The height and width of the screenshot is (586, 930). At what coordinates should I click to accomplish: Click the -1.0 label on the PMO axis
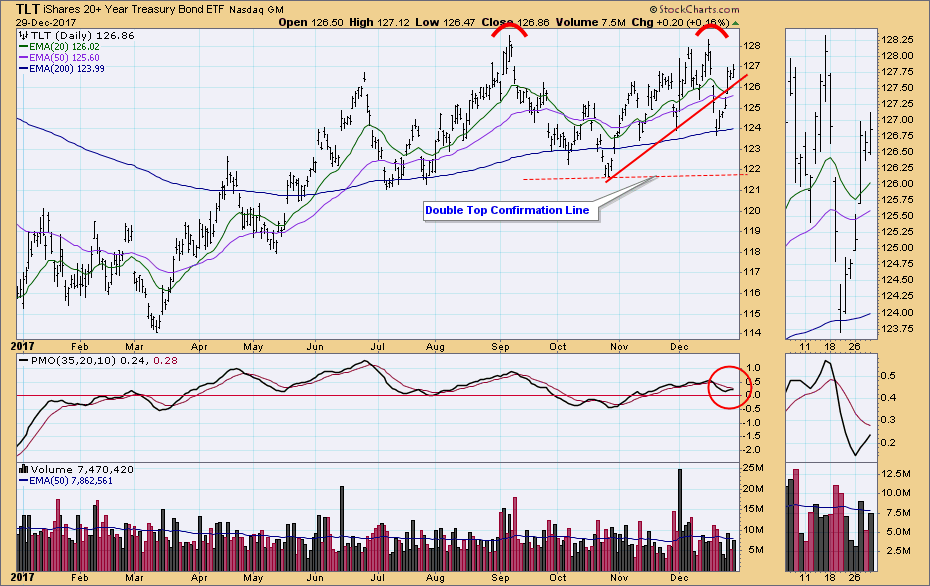coord(751,422)
